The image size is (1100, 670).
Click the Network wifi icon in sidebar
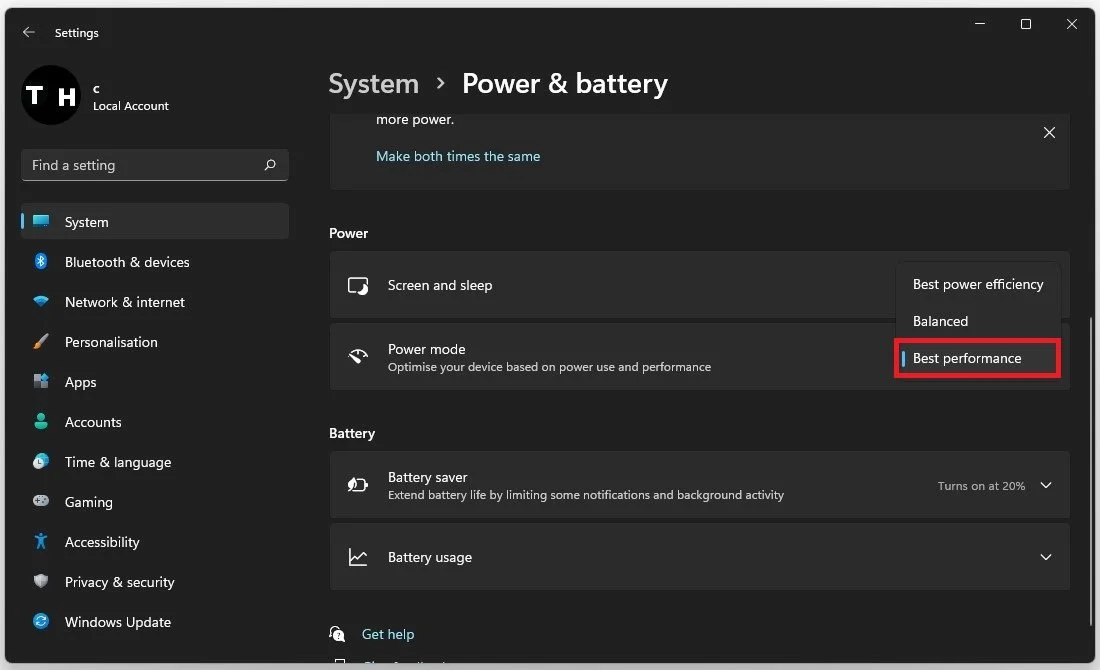(41, 302)
